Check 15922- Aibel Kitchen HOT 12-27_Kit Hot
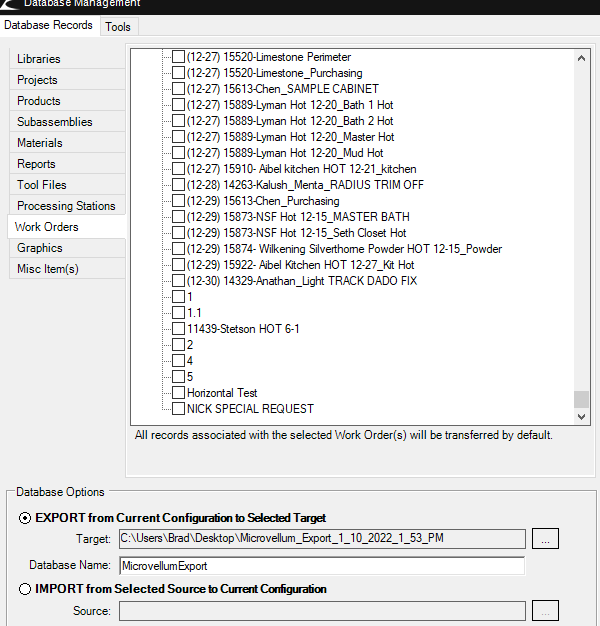Screen dimensions: 600x626 (178, 264)
